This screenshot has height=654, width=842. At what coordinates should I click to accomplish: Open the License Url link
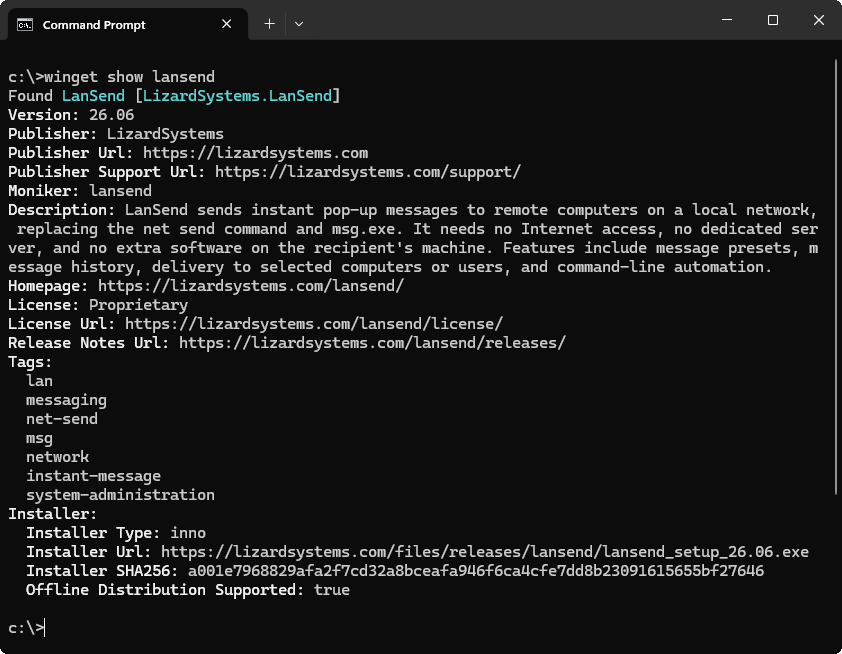(x=314, y=324)
